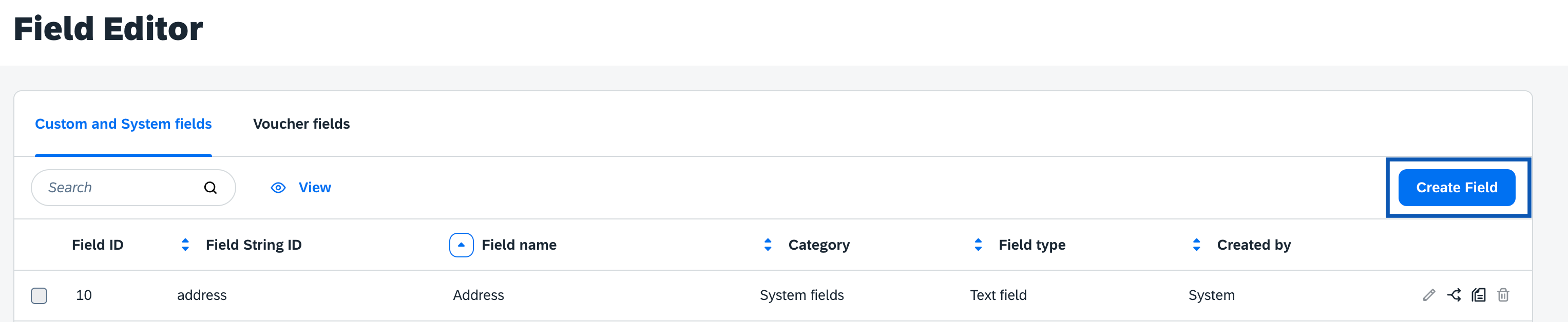This screenshot has height=322, width=1568.
Task: Click the View link text
Action: (x=315, y=188)
